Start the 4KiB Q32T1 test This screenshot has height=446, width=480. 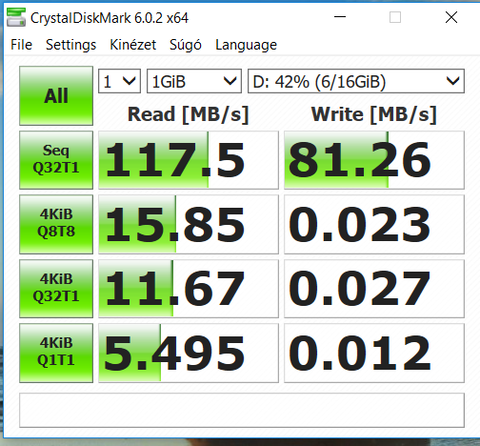(x=56, y=289)
